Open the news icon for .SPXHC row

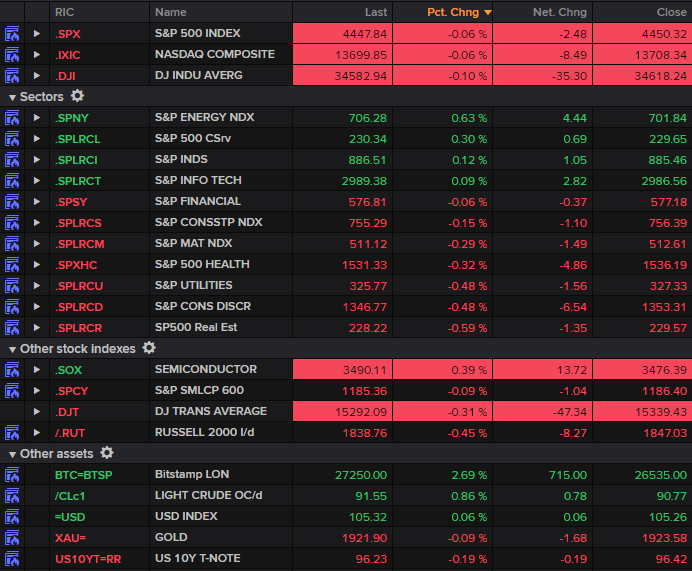[12, 265]
